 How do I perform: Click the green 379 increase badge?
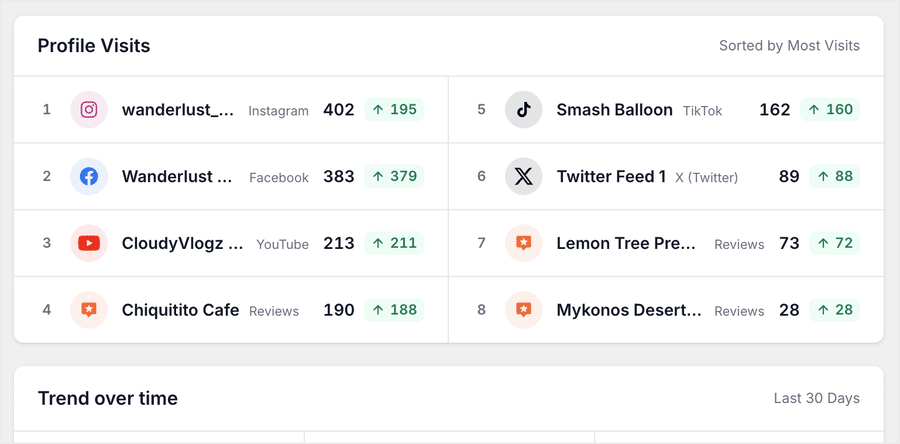(394, 176)
